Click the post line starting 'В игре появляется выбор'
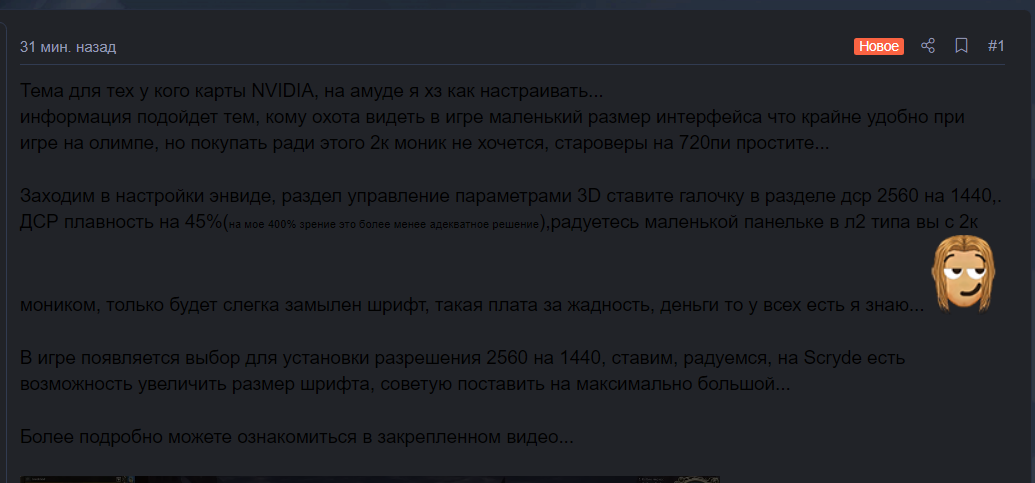Screen dimensions: 1035x483 (x=463, y=358)
